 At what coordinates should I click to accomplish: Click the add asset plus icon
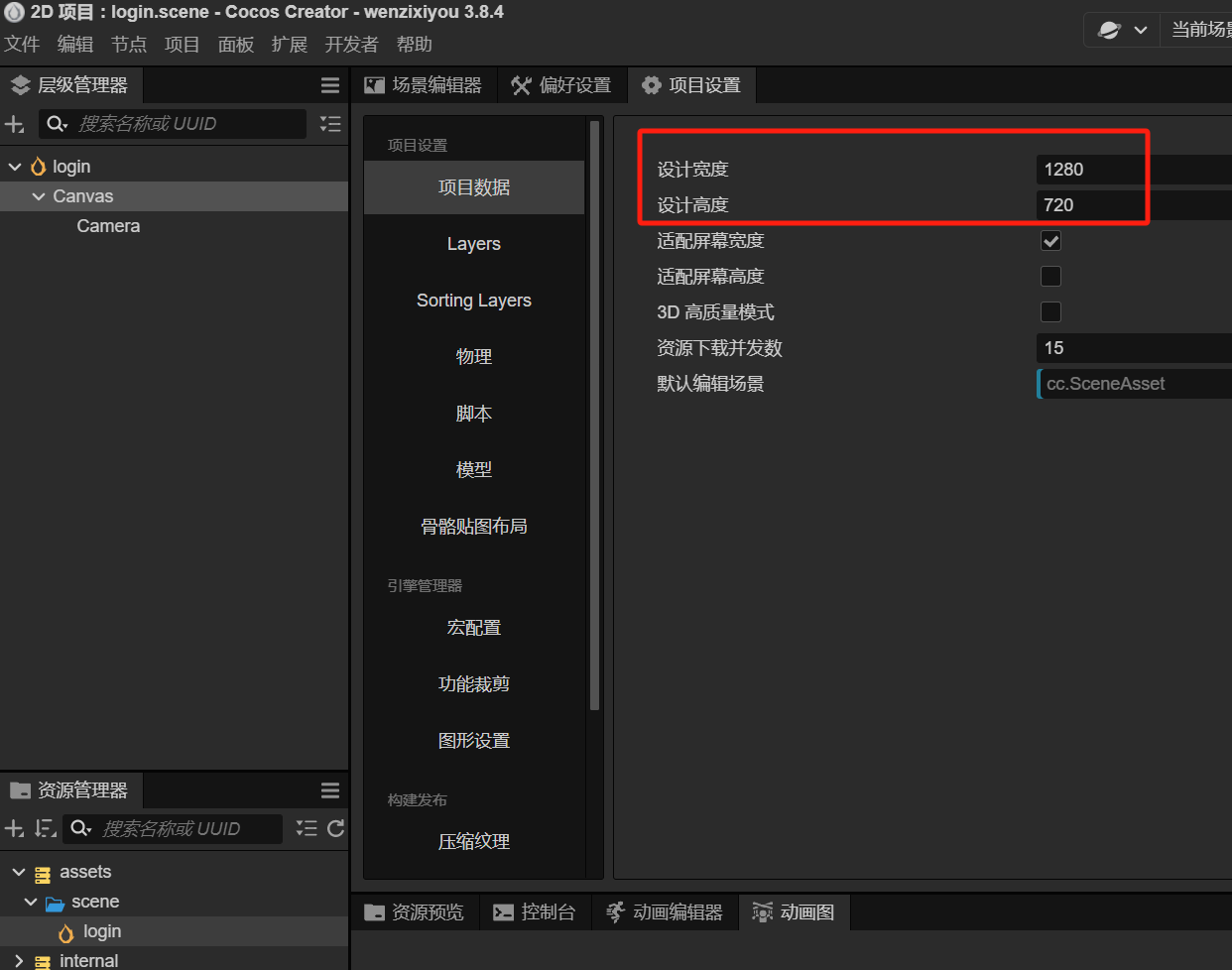coord(15,828)
